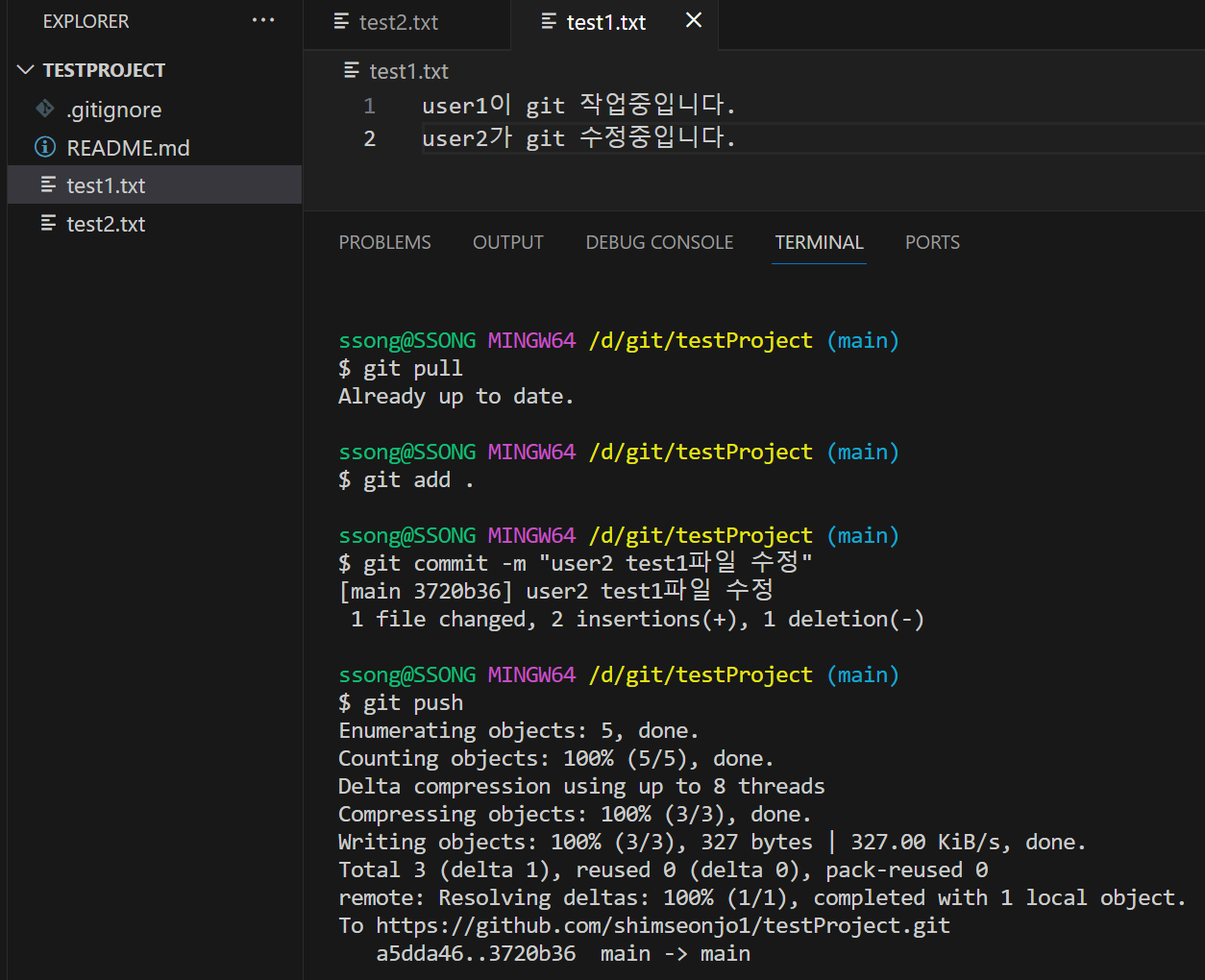Show the DEBUG CONSOLE panel
The width and height of the screenshot is (1205, 980).
[659, 242]
